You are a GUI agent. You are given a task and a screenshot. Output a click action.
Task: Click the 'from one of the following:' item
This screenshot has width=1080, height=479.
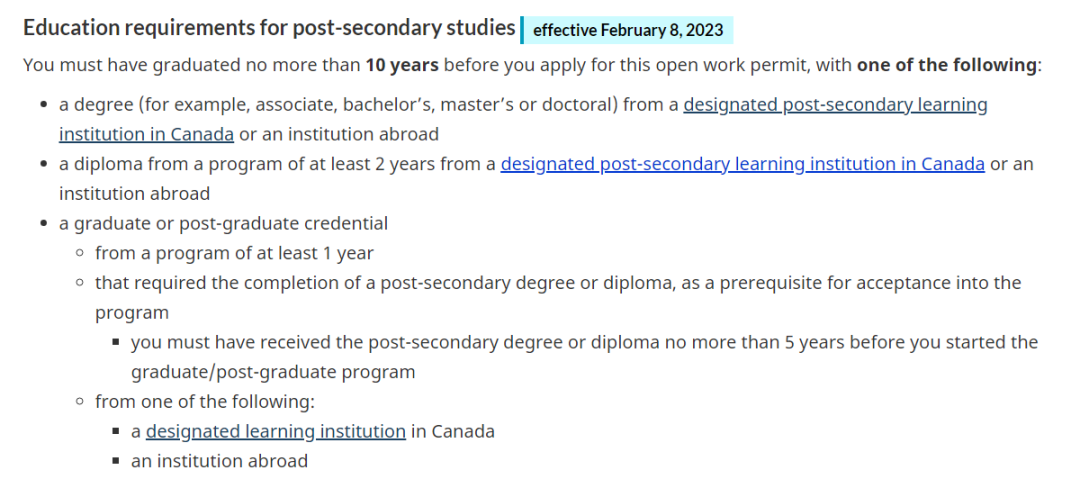pyautogui.click(x=204, y=402)
